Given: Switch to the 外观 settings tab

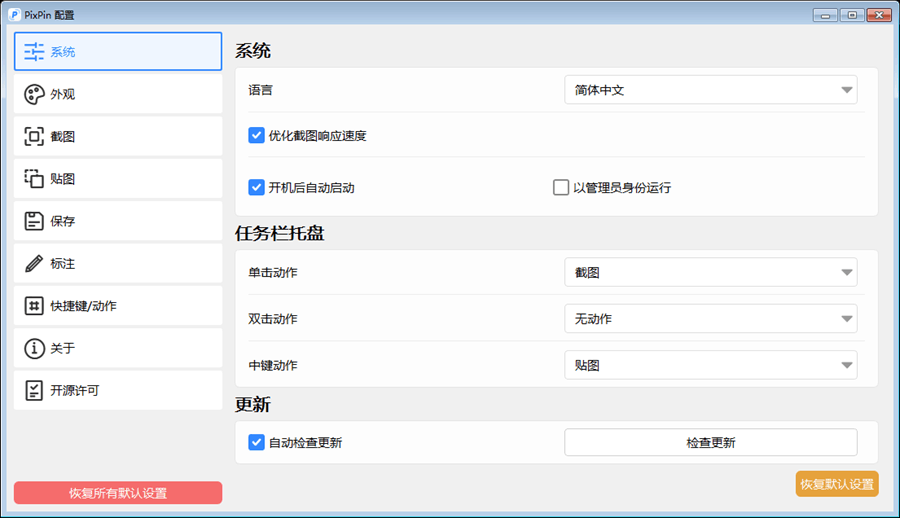Looking at the screenshot, I should tap(118, 94).
